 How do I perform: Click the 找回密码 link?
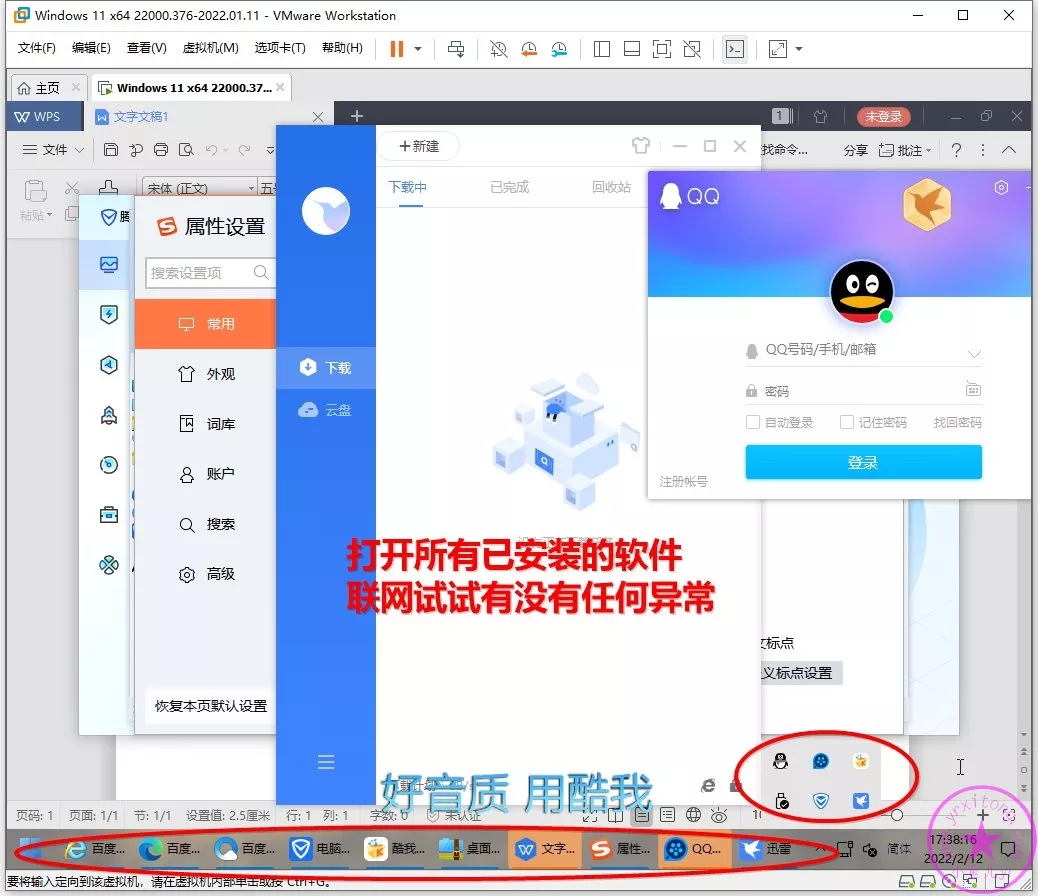click(x=957, y=423)
